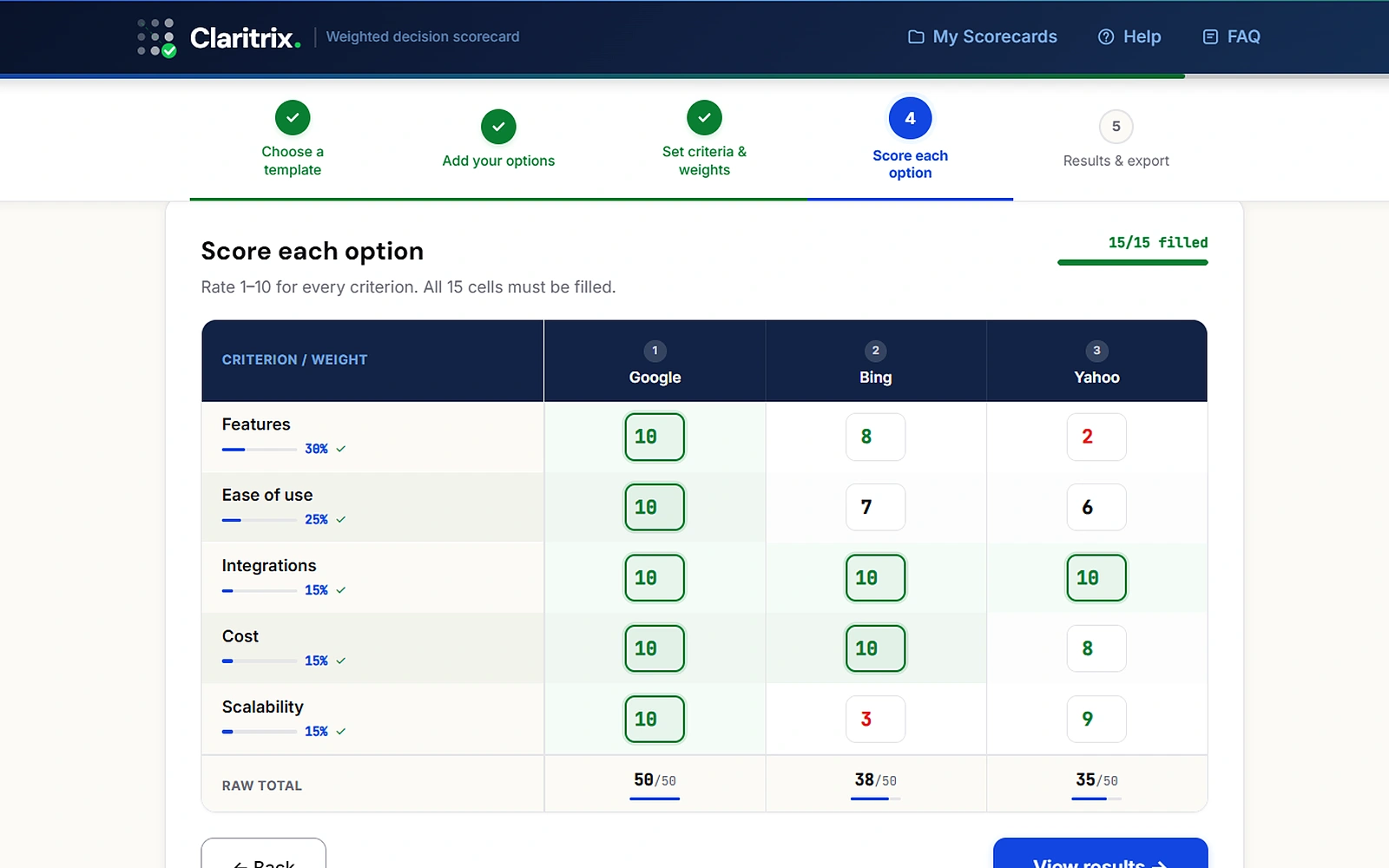1389x868 pixels.
Task: Click the step 4 circle icon
Action: [910, 118]
